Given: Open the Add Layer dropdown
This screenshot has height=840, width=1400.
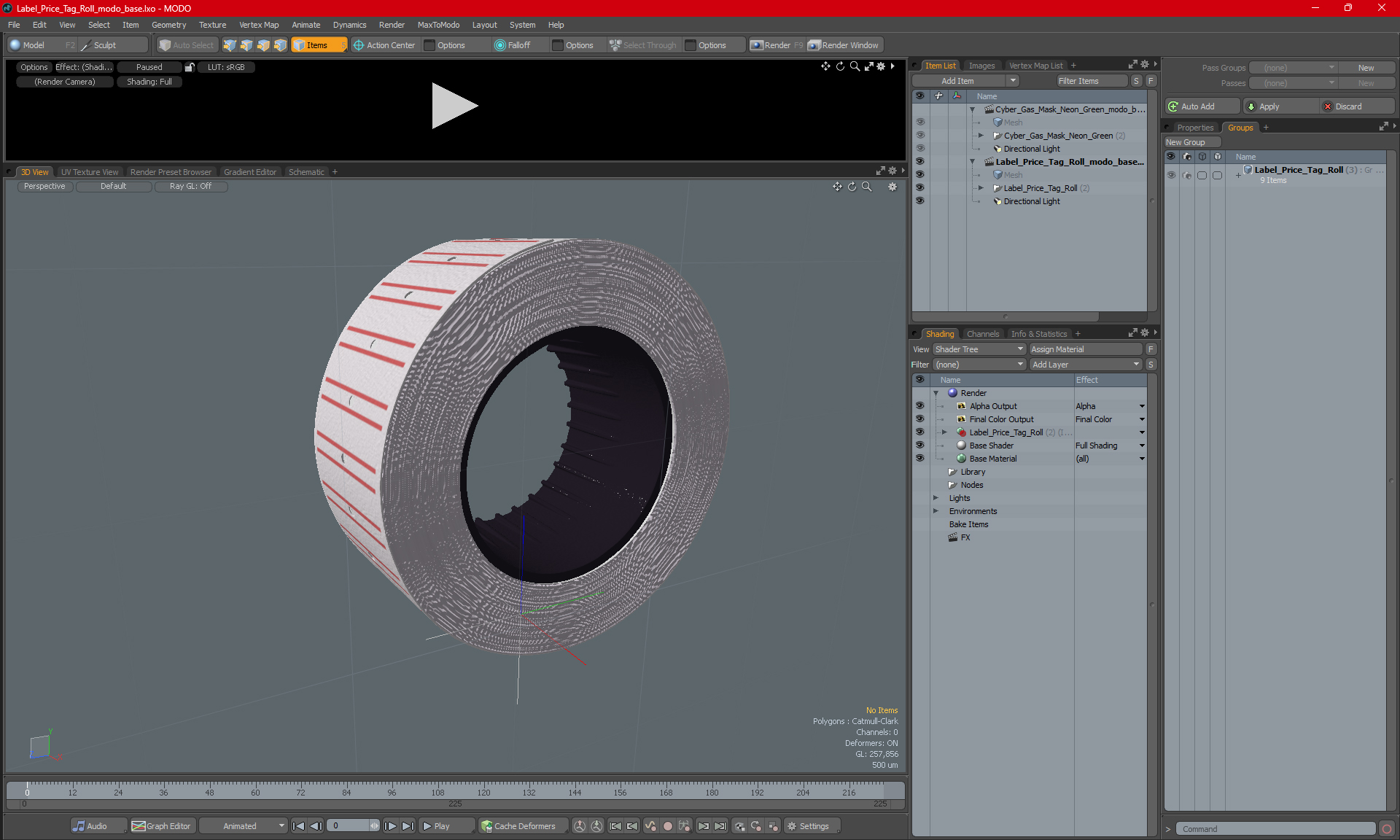Looking at the screenshot, I should coord(1084,365).
